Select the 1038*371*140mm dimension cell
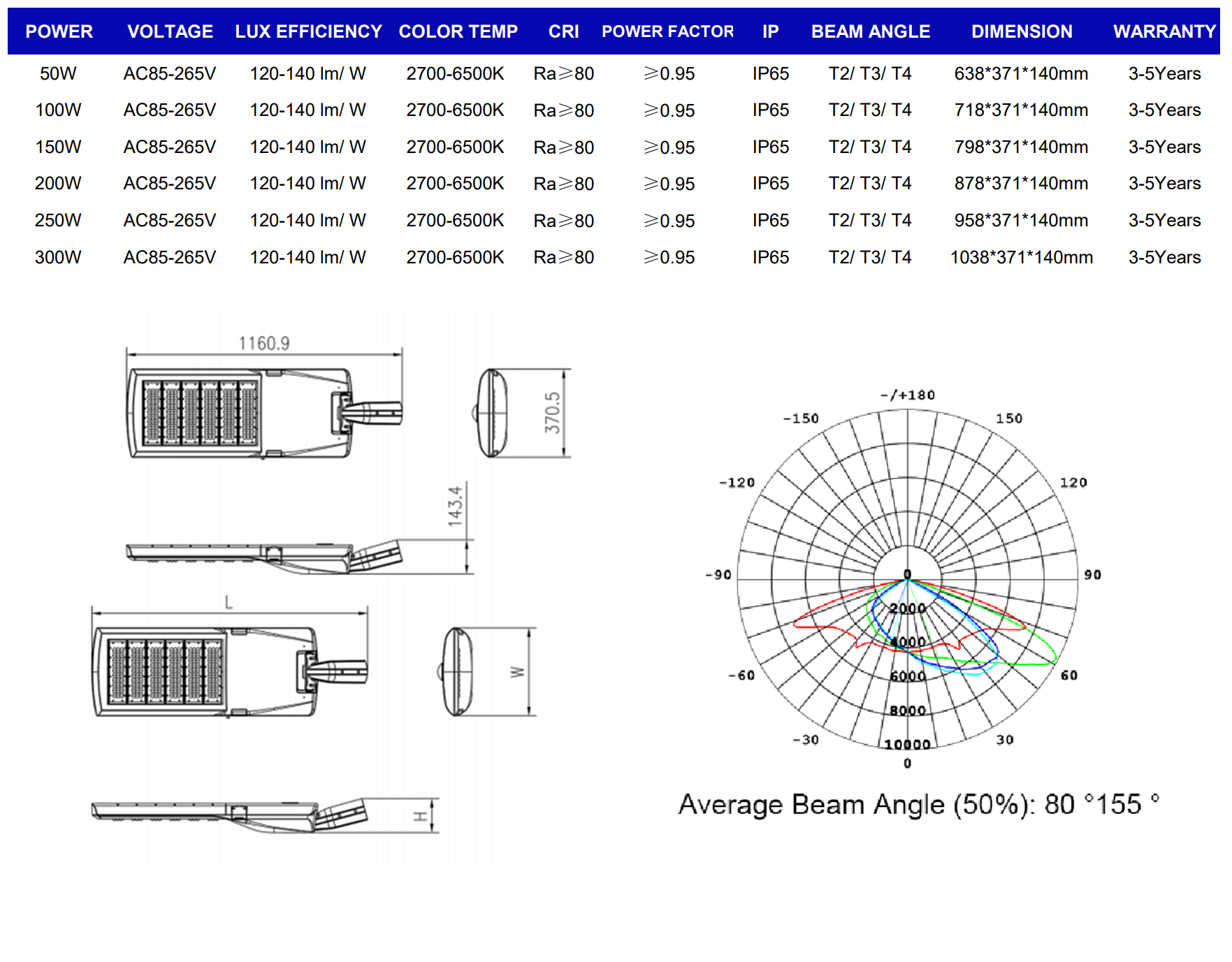Screen dimensions: 1232x962 tap(1021, 257)
